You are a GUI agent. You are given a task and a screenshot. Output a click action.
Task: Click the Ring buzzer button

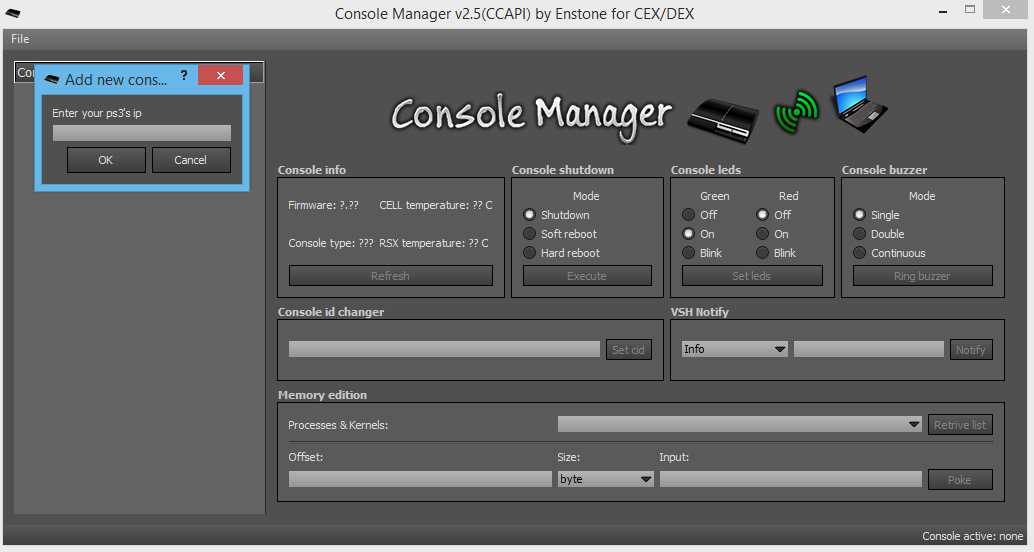point(922,276)
